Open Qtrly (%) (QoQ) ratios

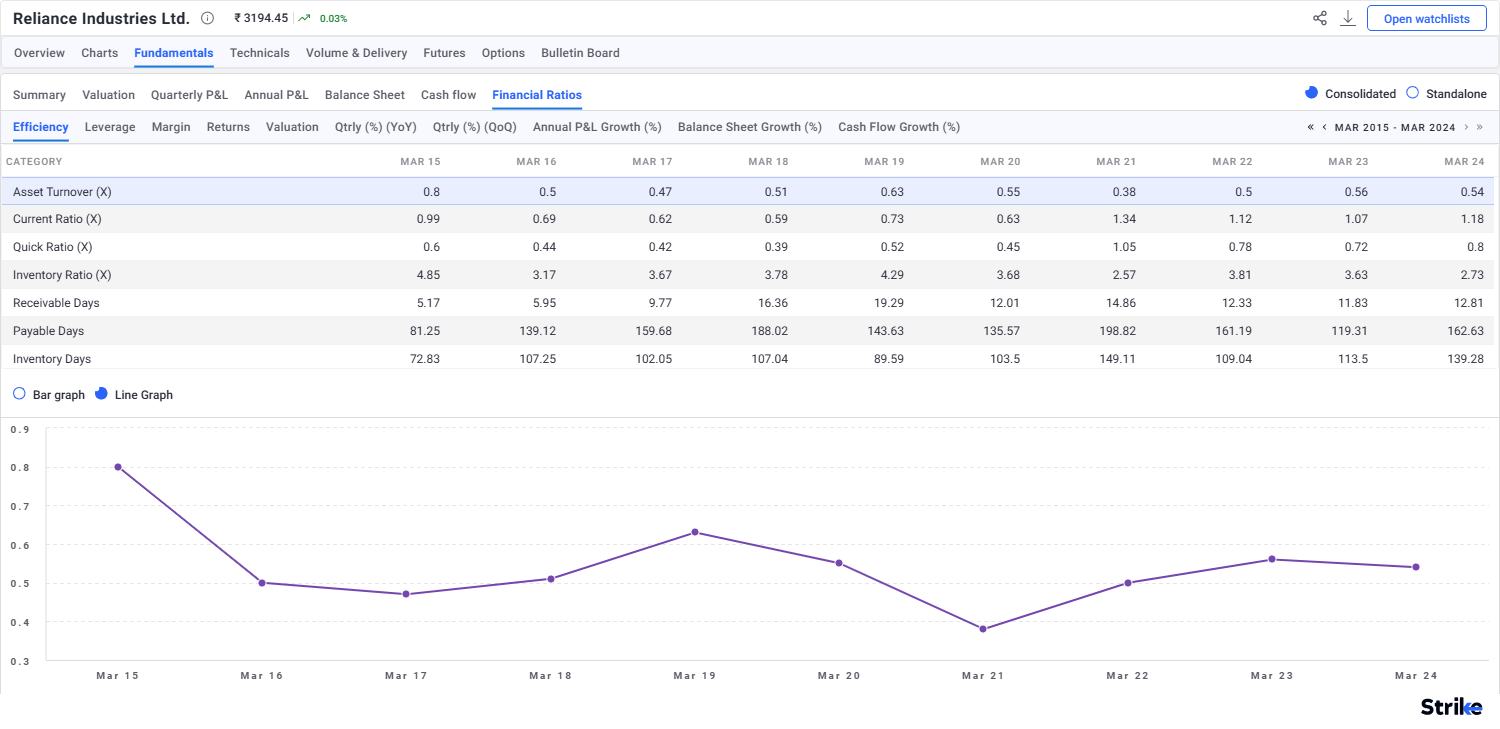tap(475, 127)
